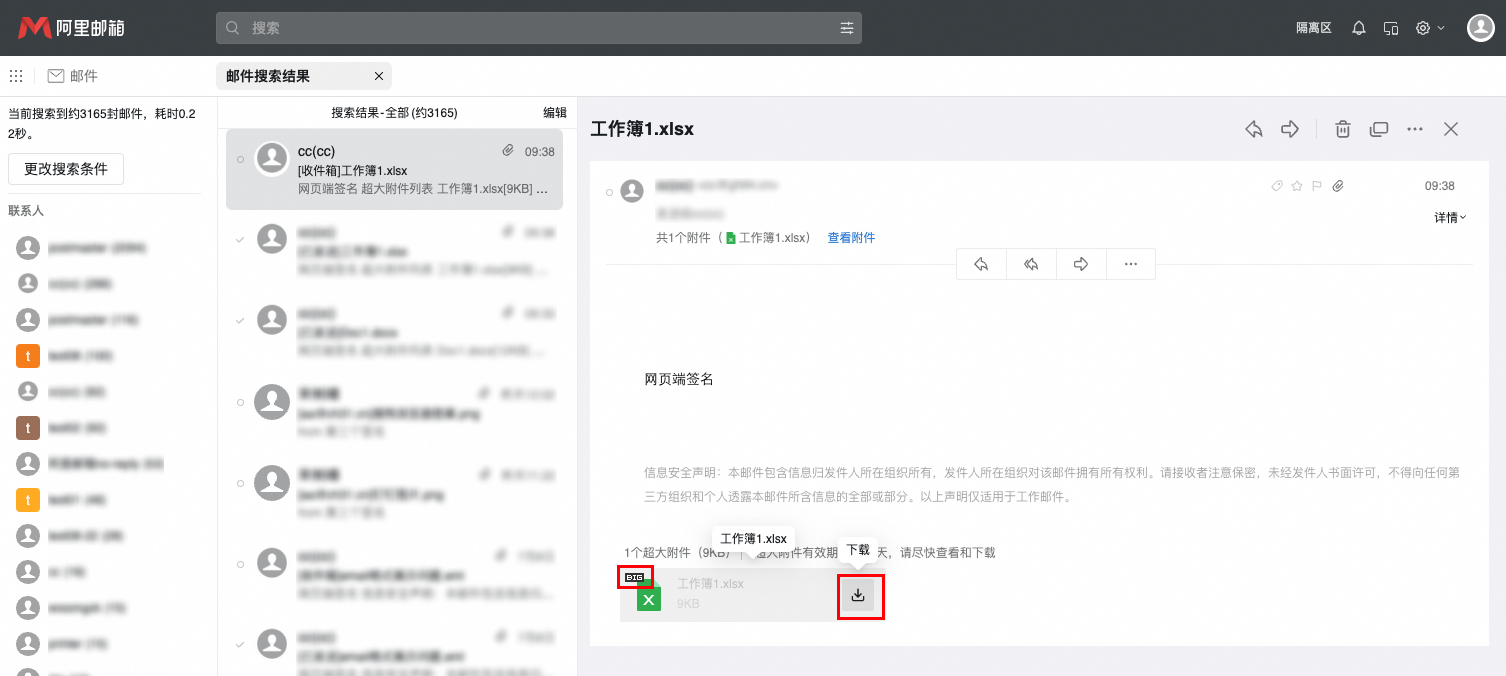This screenshot has width=1506, height=676.
Task: Open the 查看附件 link
Action: (x=851, y=237)
